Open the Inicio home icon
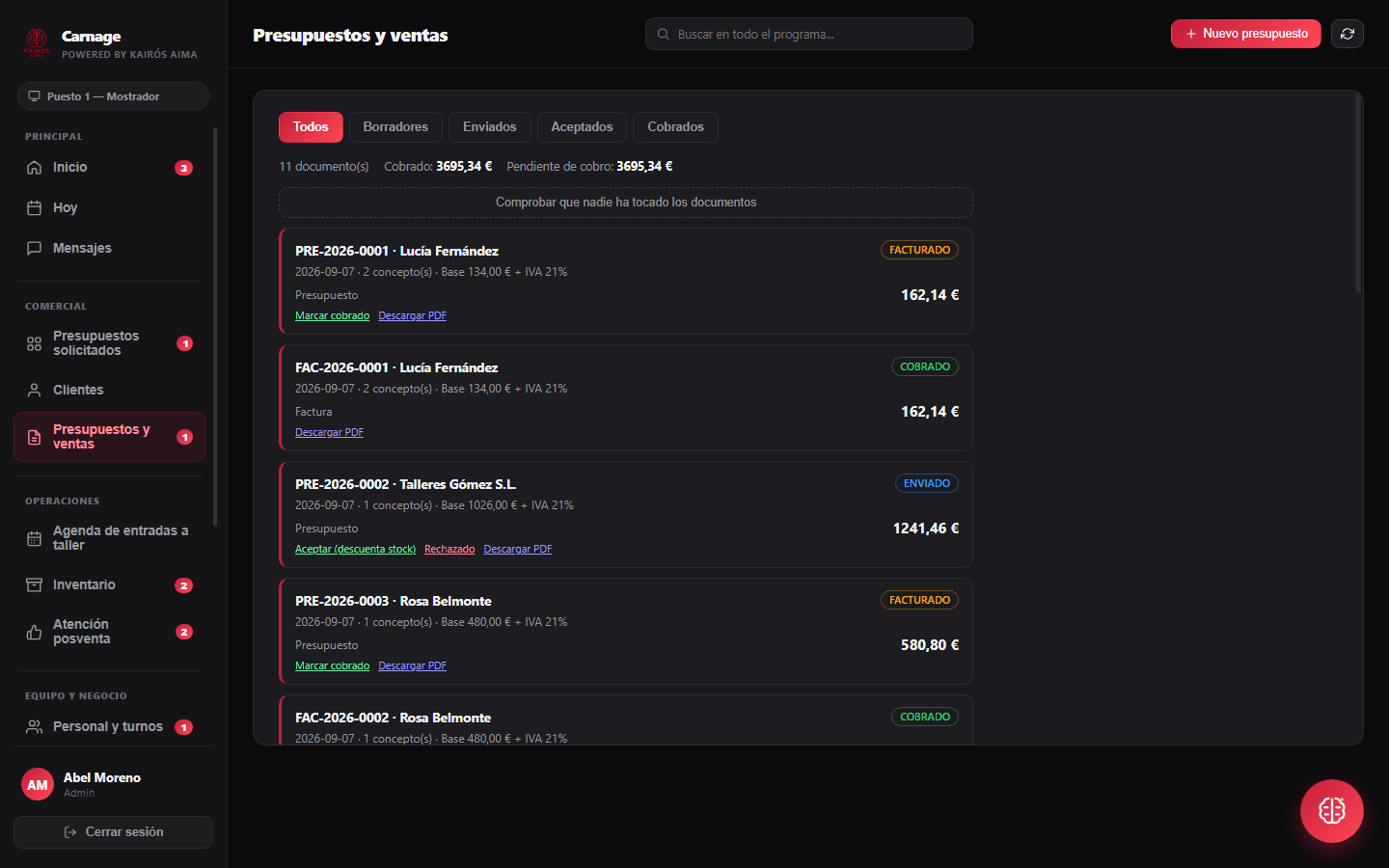The height and width of the screenshot is (868, 1389). pos(34,168)
